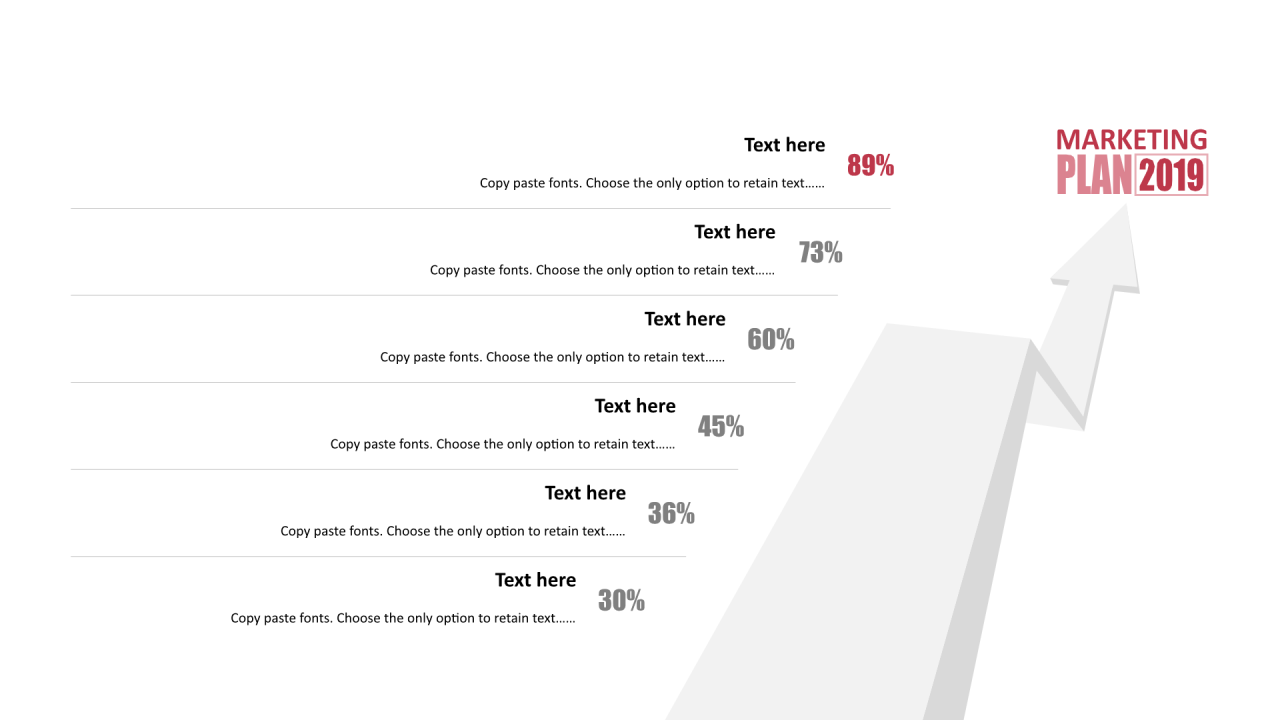Viewport: 1280px width, 720px height.
Task: Select the 36% percentage label
Action: pos(671,514)
